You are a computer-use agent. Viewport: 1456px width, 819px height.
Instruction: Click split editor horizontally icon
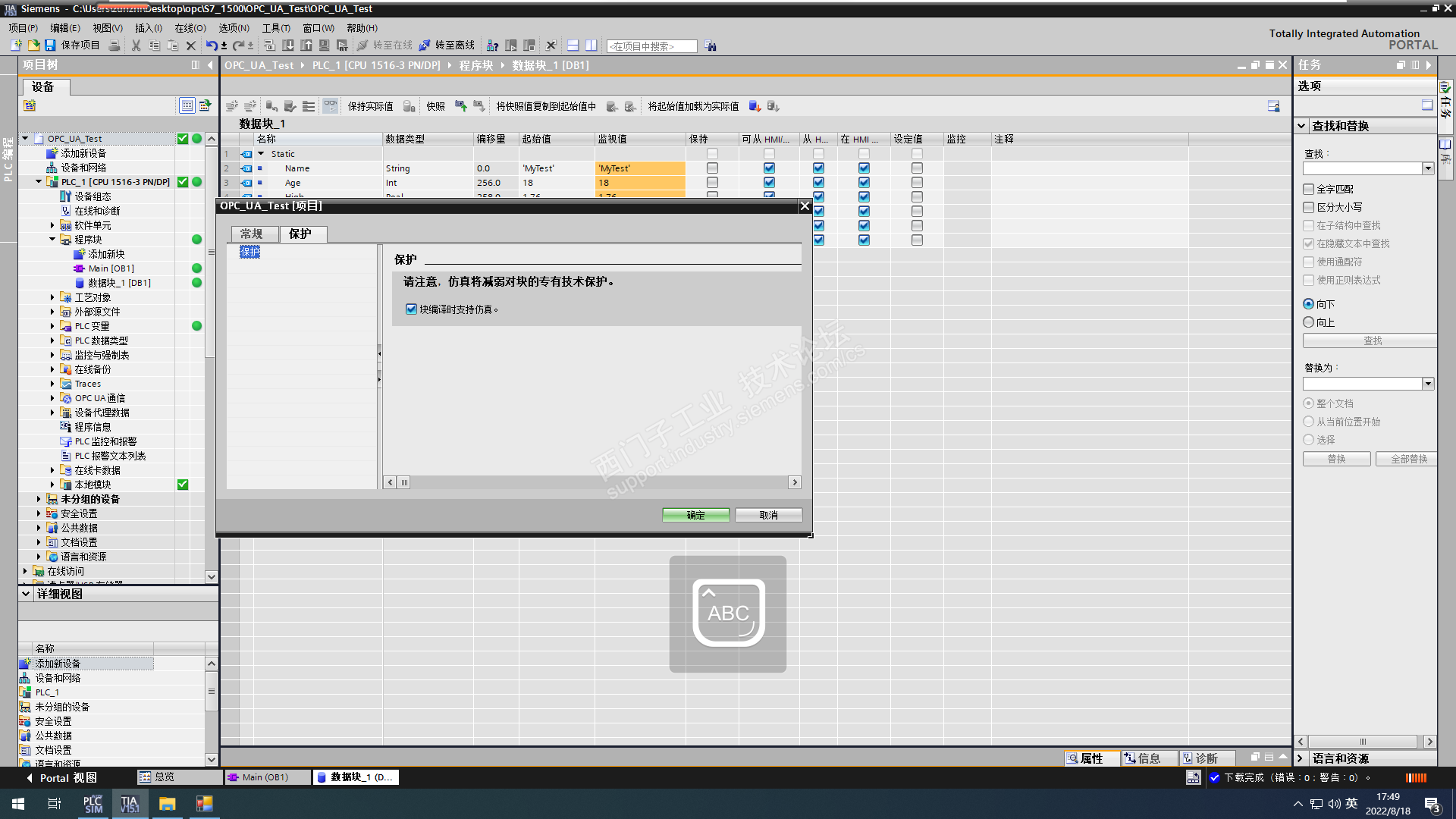coord(573,45)
